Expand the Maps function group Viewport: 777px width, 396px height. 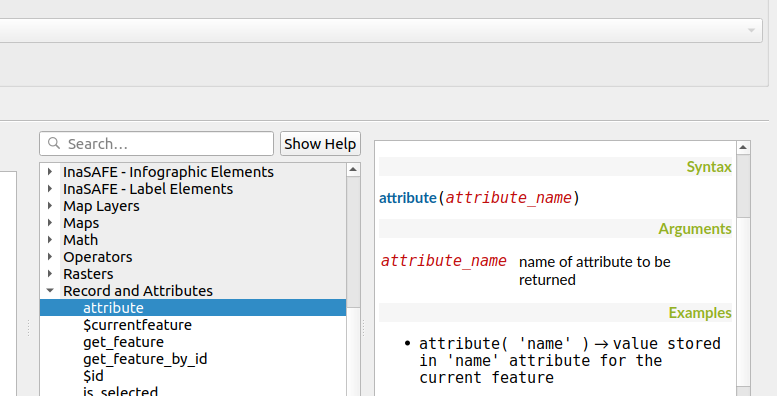tap(50, 223)
